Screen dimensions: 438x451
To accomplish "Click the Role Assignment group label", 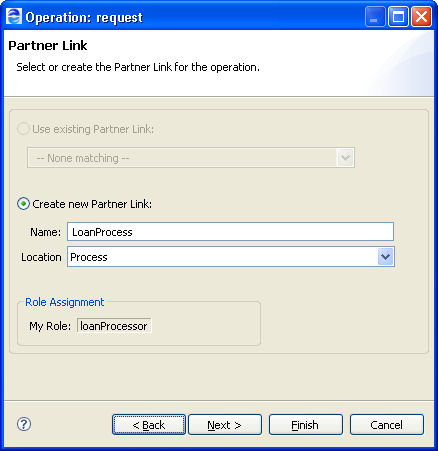I will [65, 302].
